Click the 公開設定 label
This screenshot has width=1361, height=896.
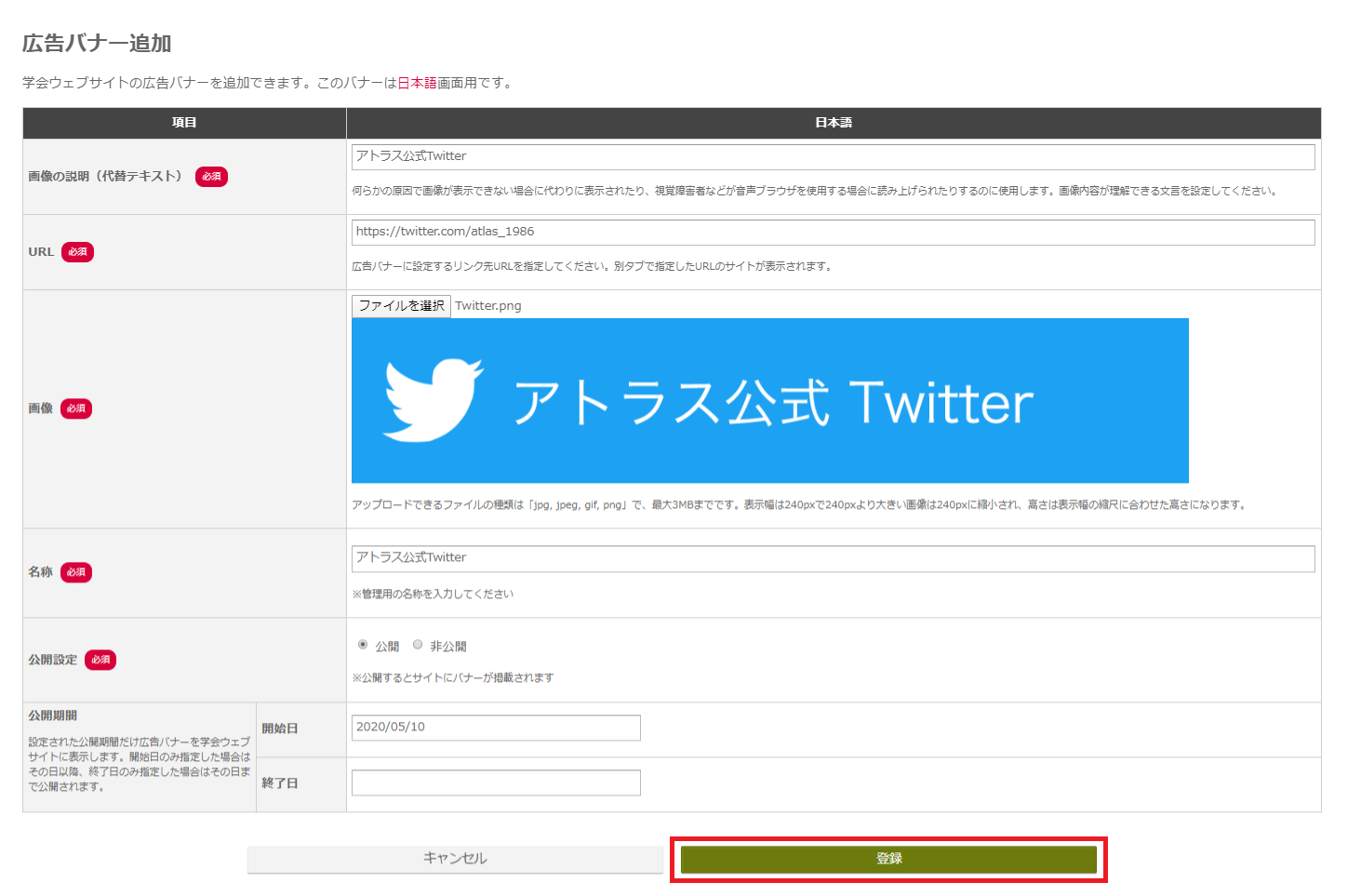52,660
